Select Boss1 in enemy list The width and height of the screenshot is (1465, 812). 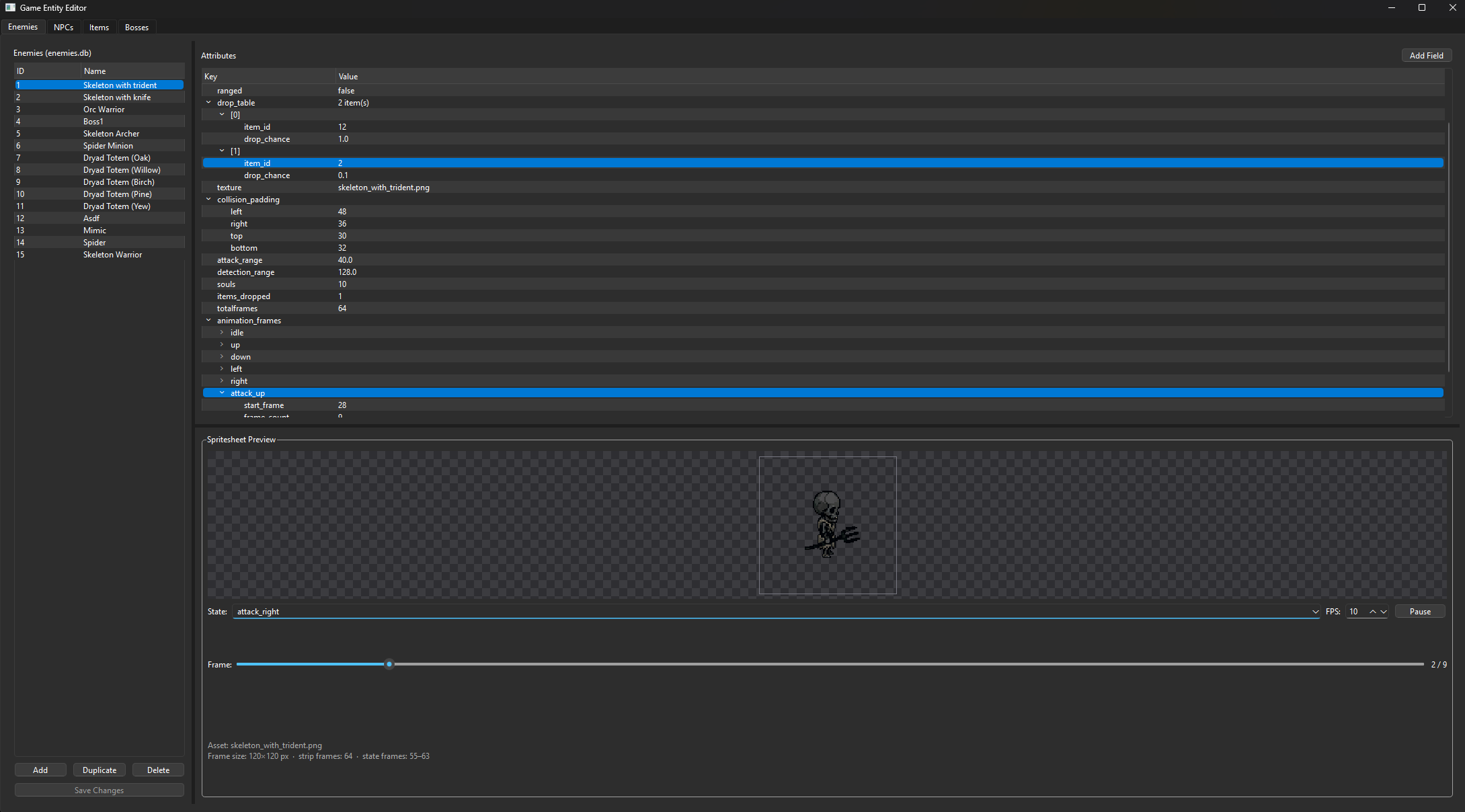pyautogui.click(x=99, y=122)
